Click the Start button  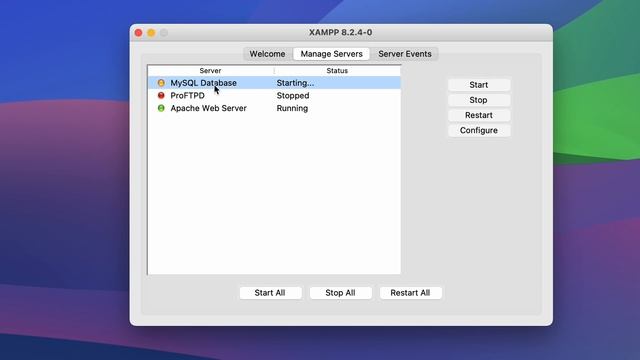(479, 85)
